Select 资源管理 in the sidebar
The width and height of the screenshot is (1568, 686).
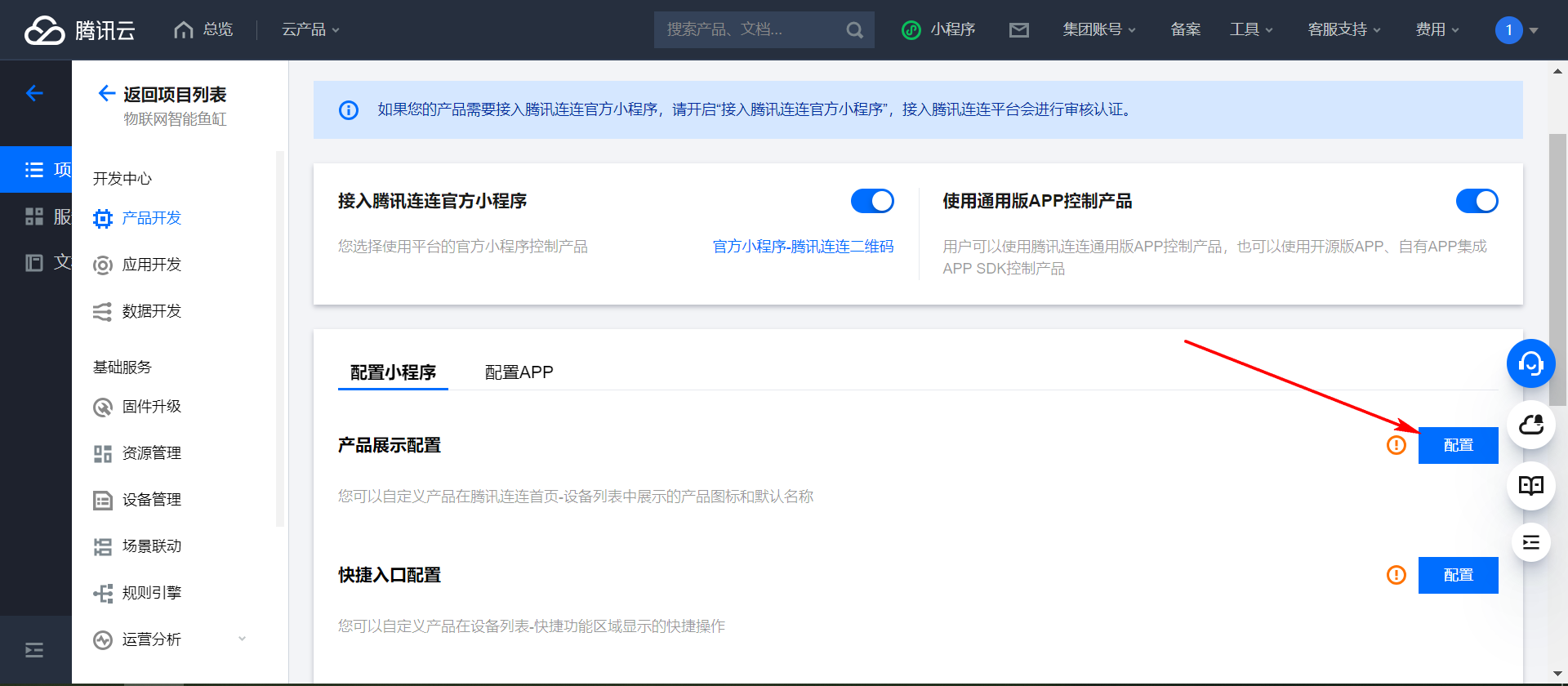[152, 453]
